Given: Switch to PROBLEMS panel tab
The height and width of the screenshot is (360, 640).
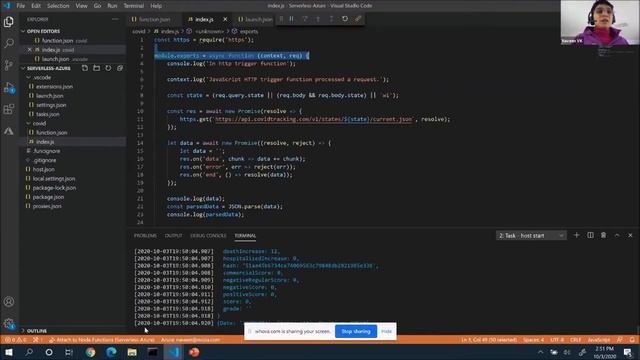Looking at the screenshot, I should 145,236.
